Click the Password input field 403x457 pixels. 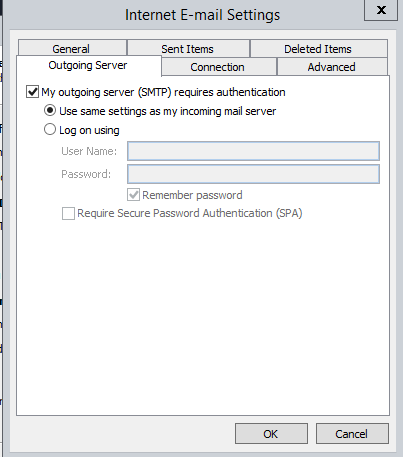(253, 174)
